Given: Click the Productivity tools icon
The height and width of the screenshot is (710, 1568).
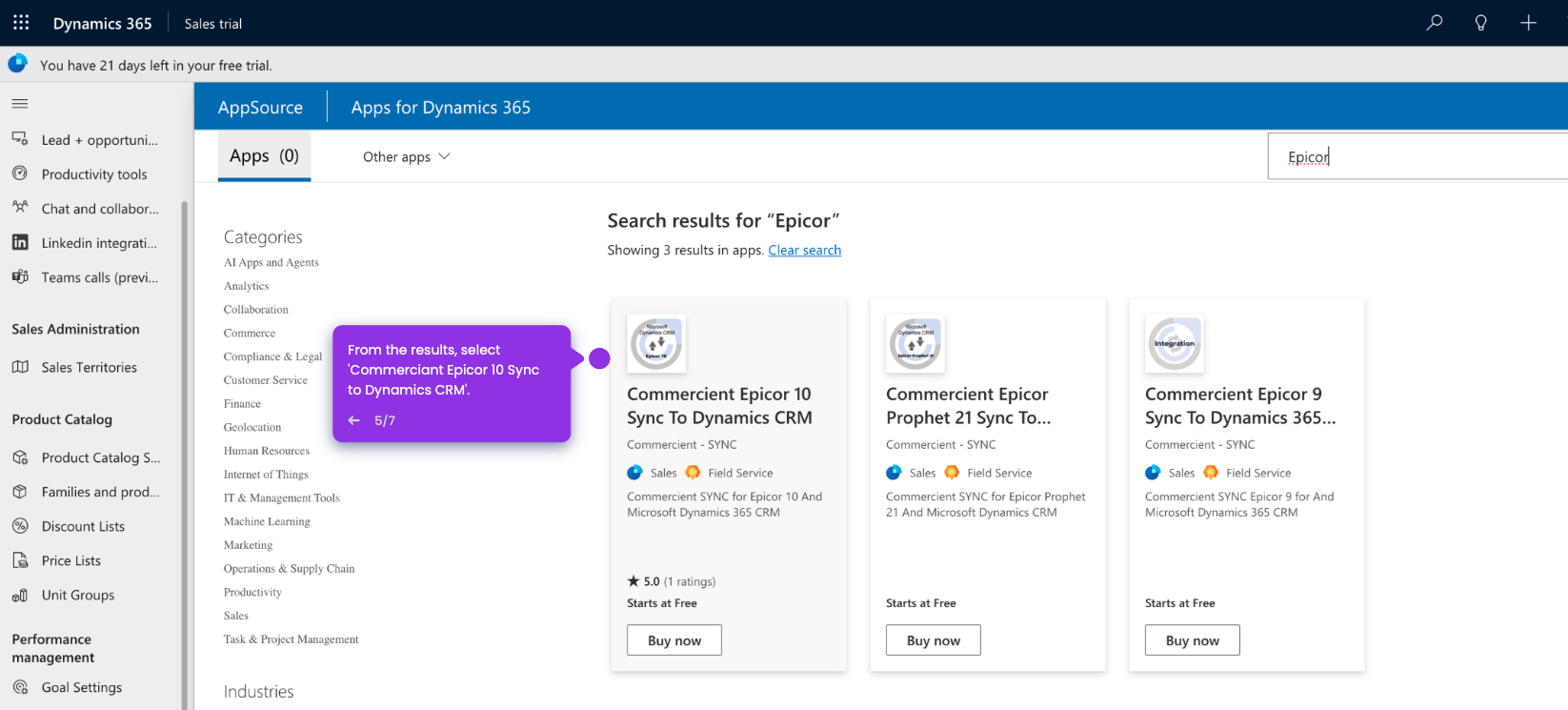Looking at the screenshot, I should click(20, 173).
